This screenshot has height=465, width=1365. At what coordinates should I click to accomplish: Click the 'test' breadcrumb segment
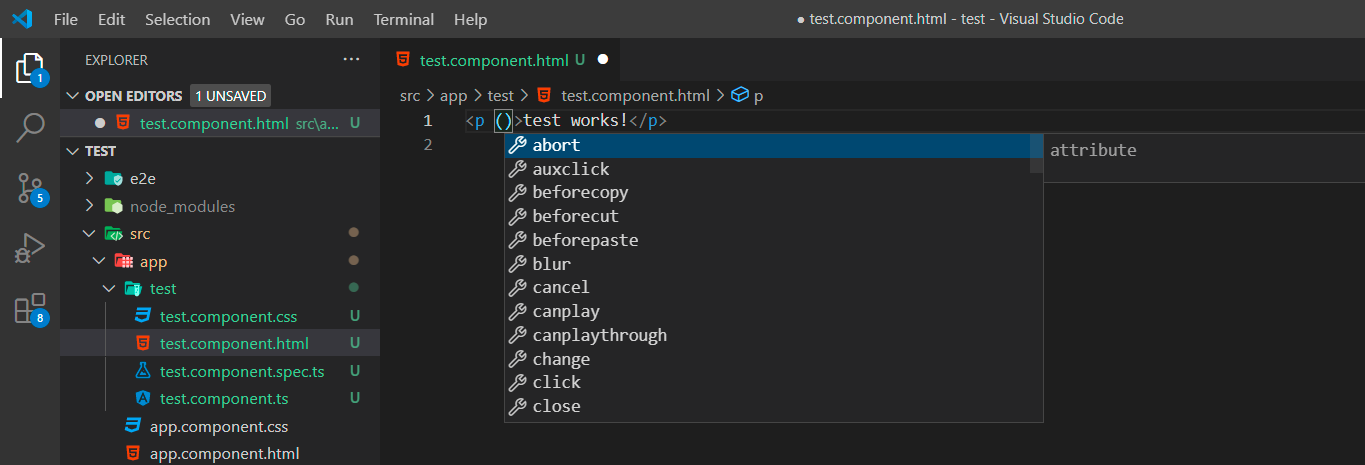[500, 96]
